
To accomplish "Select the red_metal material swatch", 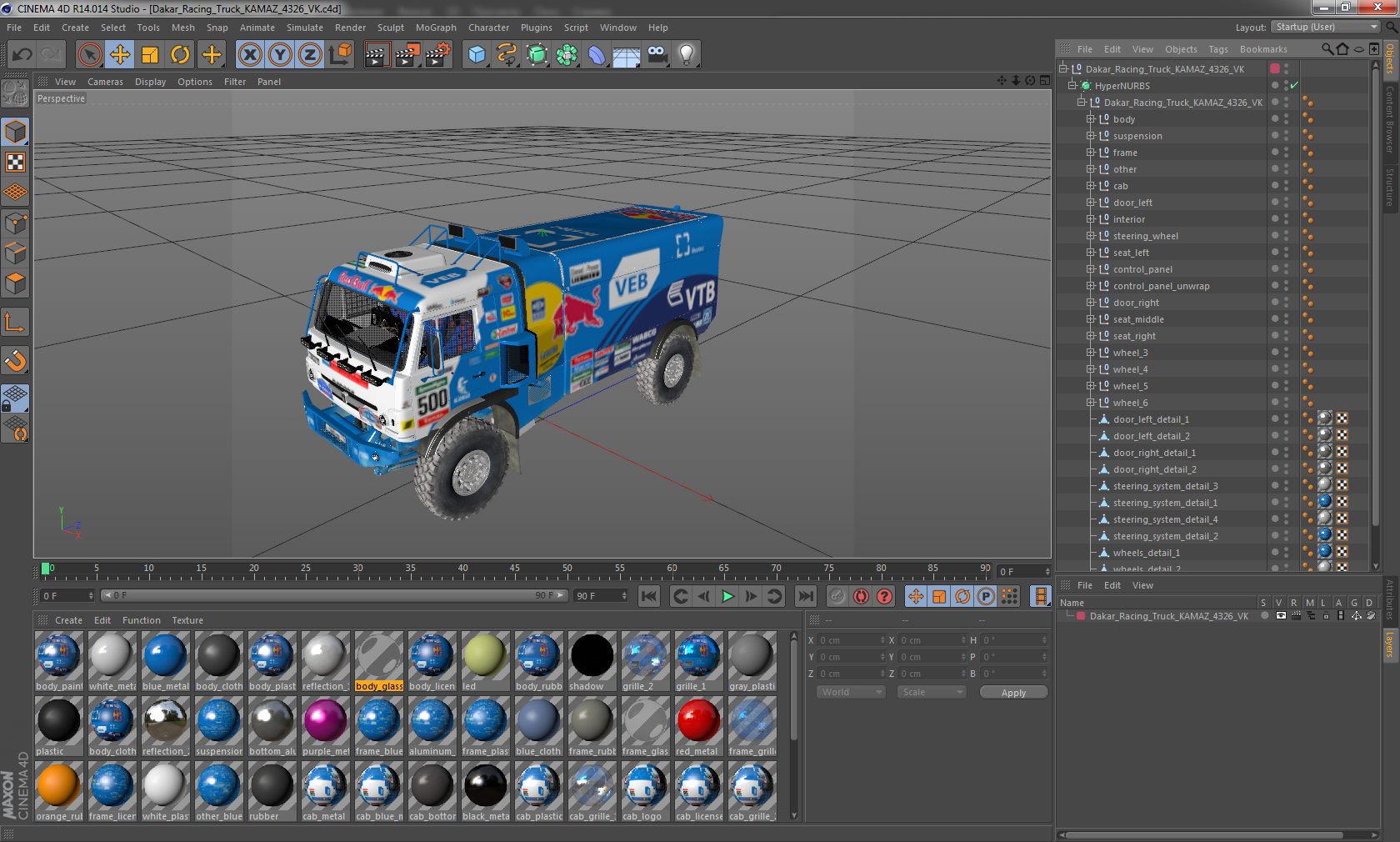I will pos(698,726).
